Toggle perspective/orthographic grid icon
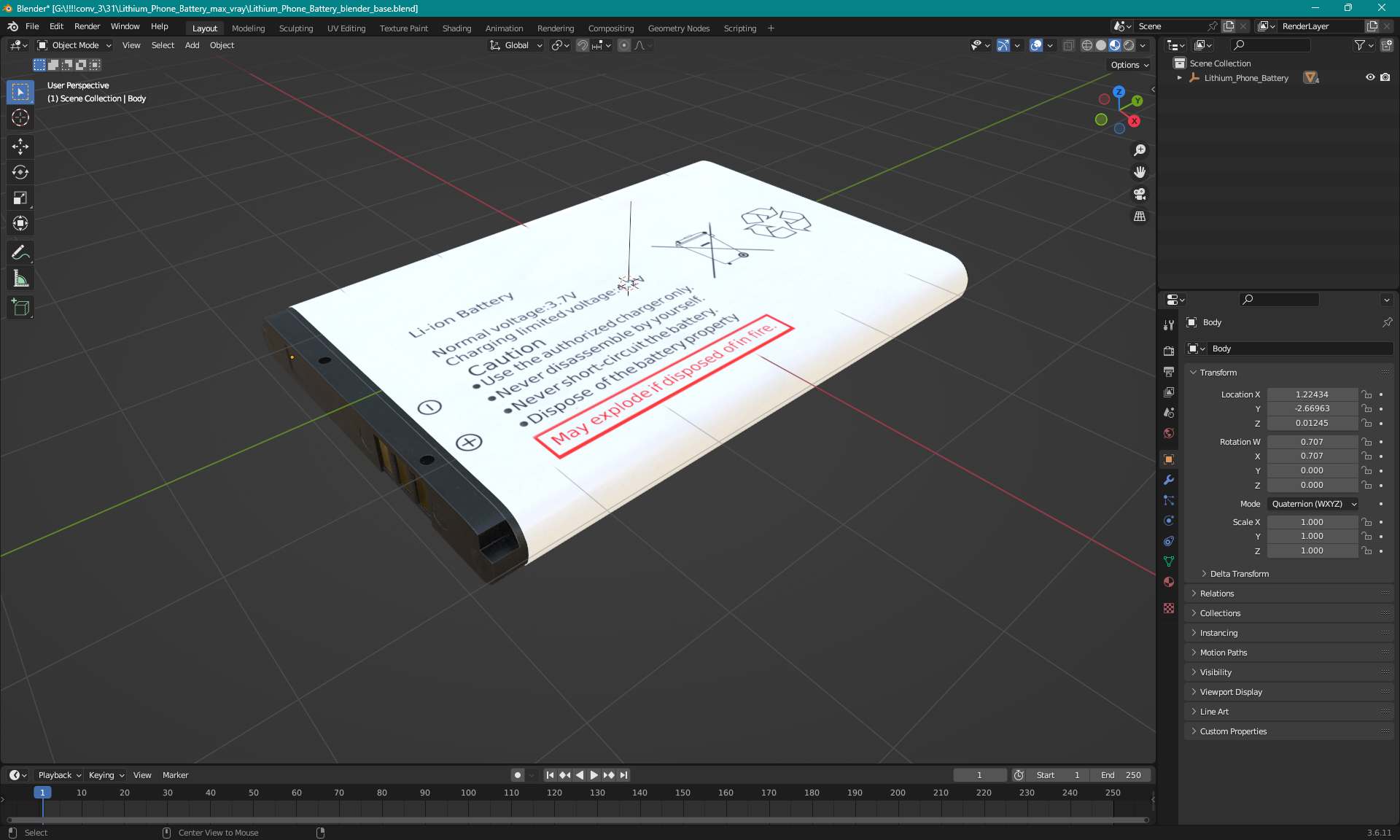1400x840 pixels. point(1140,217)
